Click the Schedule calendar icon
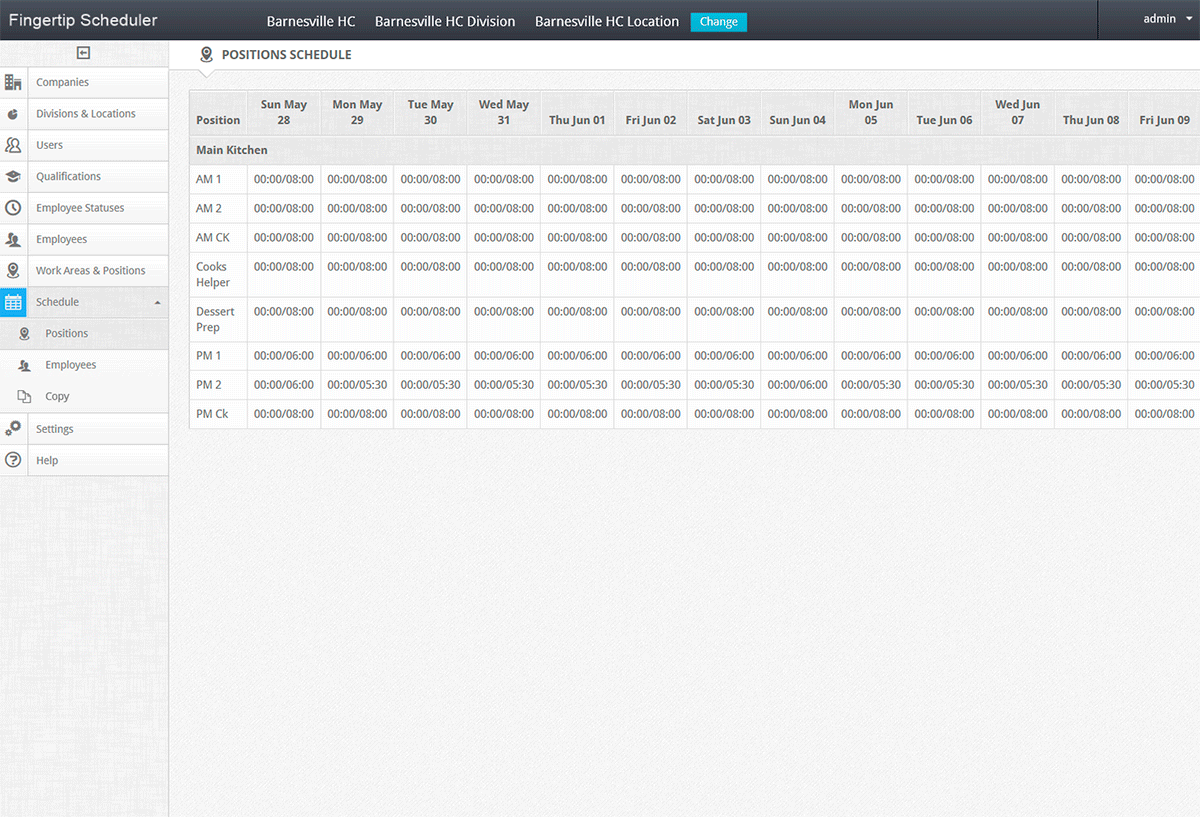The width and height of the screenshot is (1200, 817). click(13, 301)
